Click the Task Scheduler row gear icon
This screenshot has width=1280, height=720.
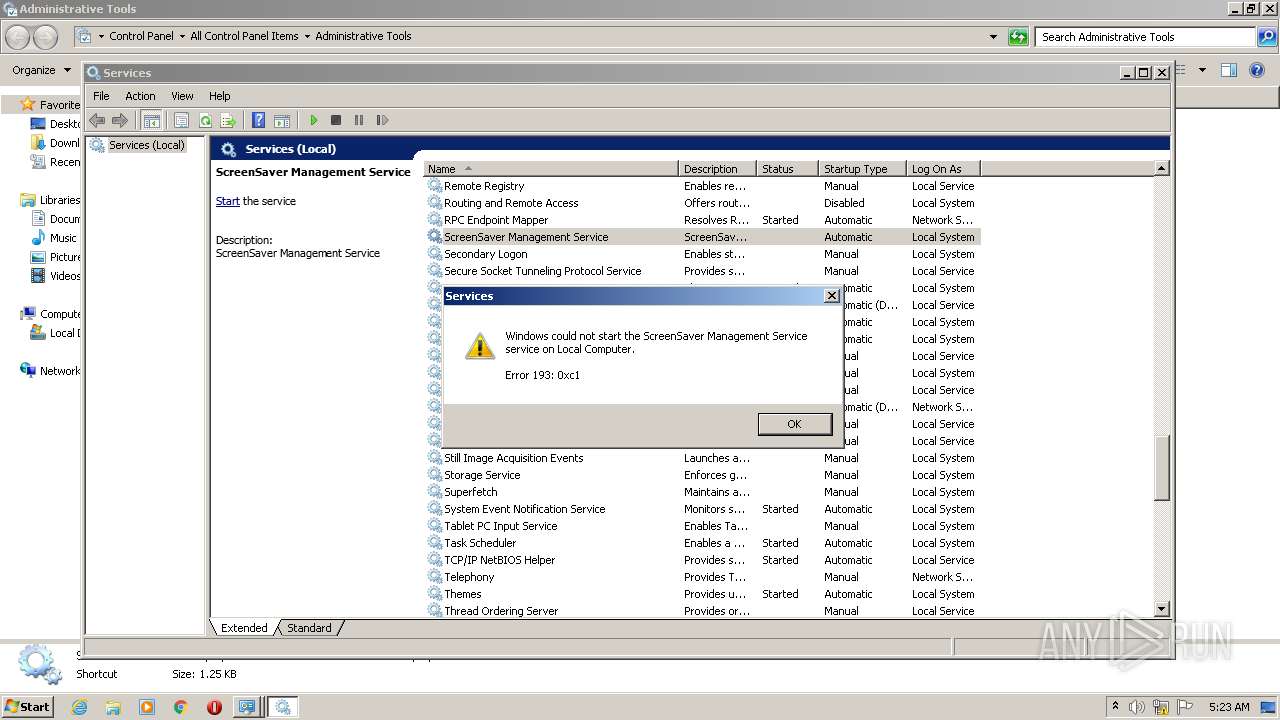click(x=434, y=543)
